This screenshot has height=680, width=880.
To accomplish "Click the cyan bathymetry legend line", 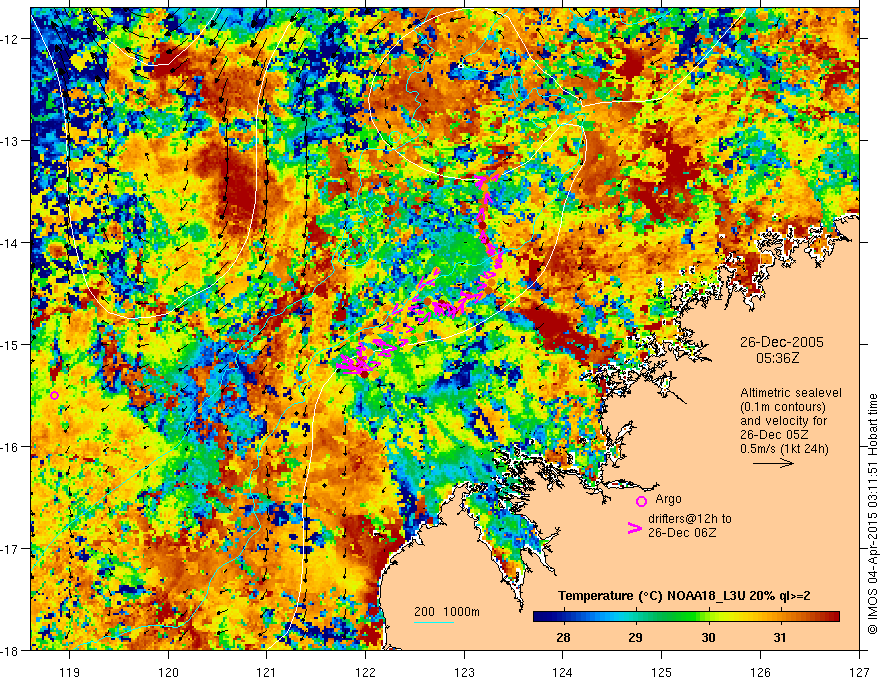I will 434,622.
